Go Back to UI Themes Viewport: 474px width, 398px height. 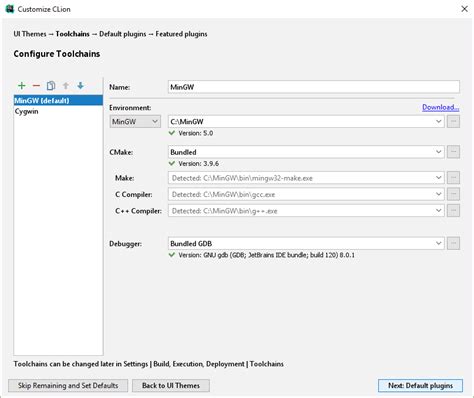click(x=171, y=386)
